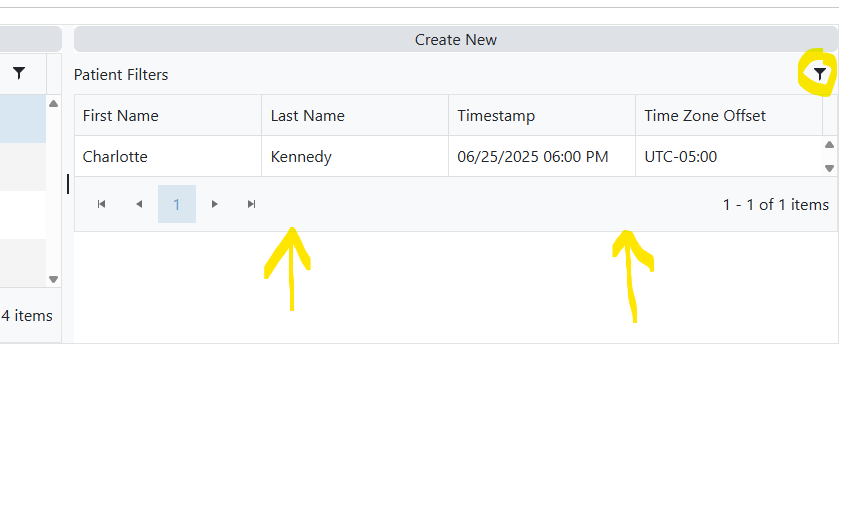This screenshot has width=868, height=520.
Task: Click the 06/25/2025 06:00 PM timestamp cell
Action: (533, 157)
